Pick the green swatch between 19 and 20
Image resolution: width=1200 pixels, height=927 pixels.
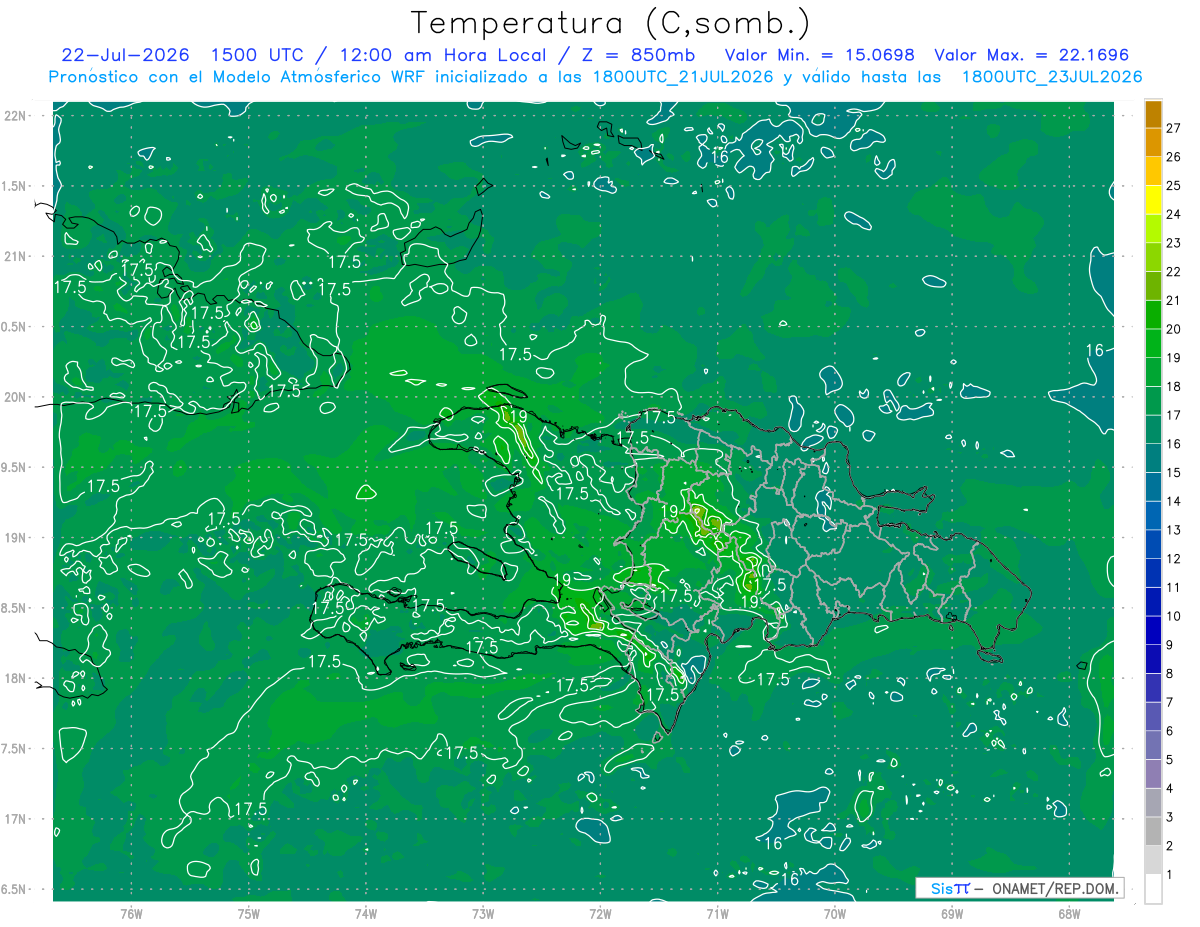tap(1153, 343)
